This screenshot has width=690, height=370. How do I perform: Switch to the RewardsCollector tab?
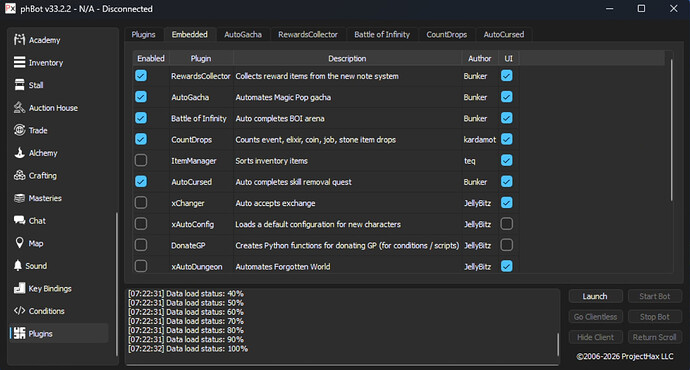[308, 34]
